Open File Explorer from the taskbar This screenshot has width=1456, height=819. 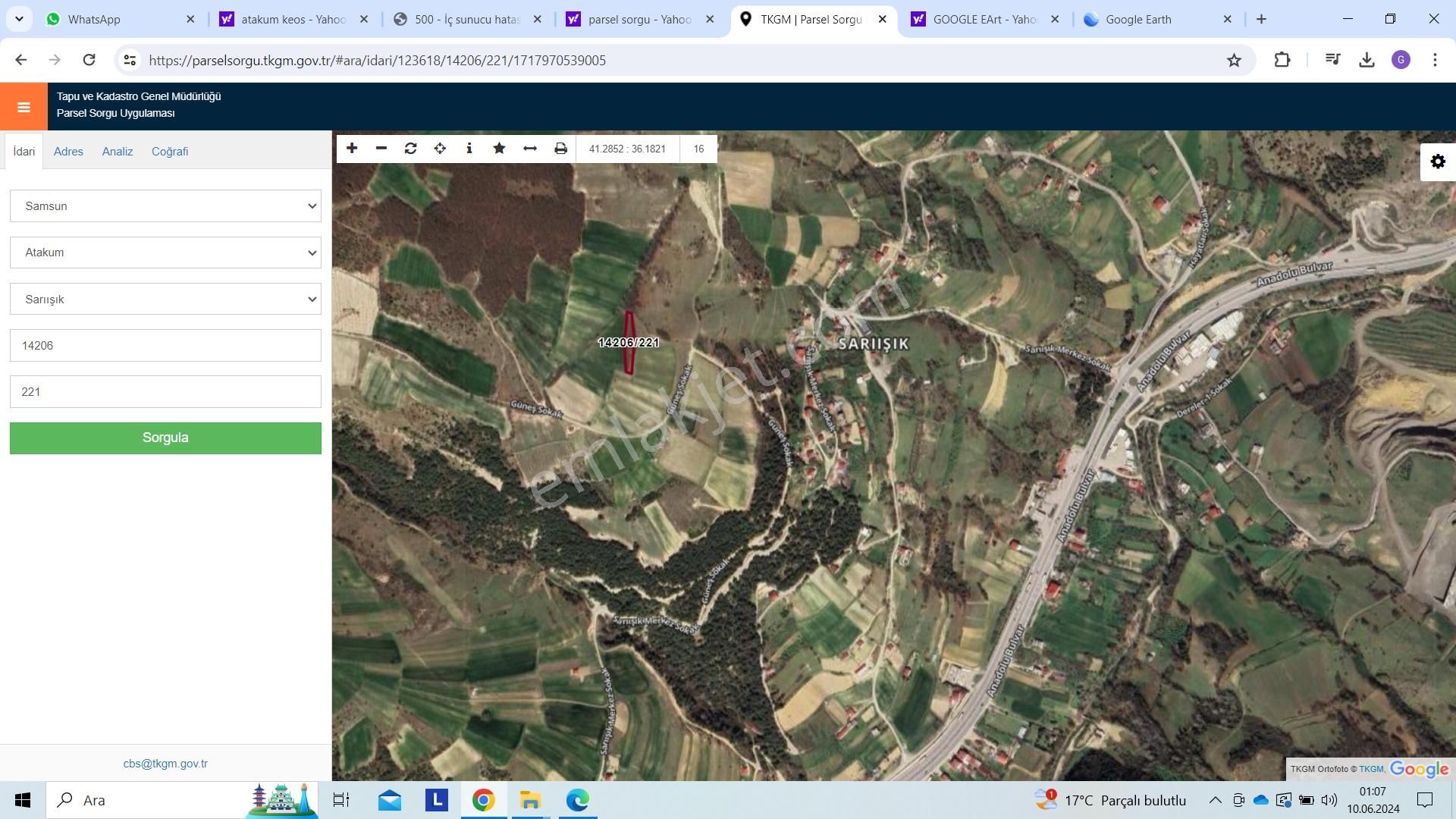tap(530, 800)
